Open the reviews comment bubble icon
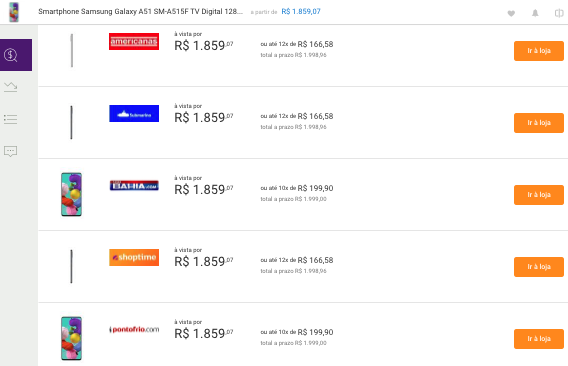The image size is (568, 366). pyautogui.click(x=11, y=151)
